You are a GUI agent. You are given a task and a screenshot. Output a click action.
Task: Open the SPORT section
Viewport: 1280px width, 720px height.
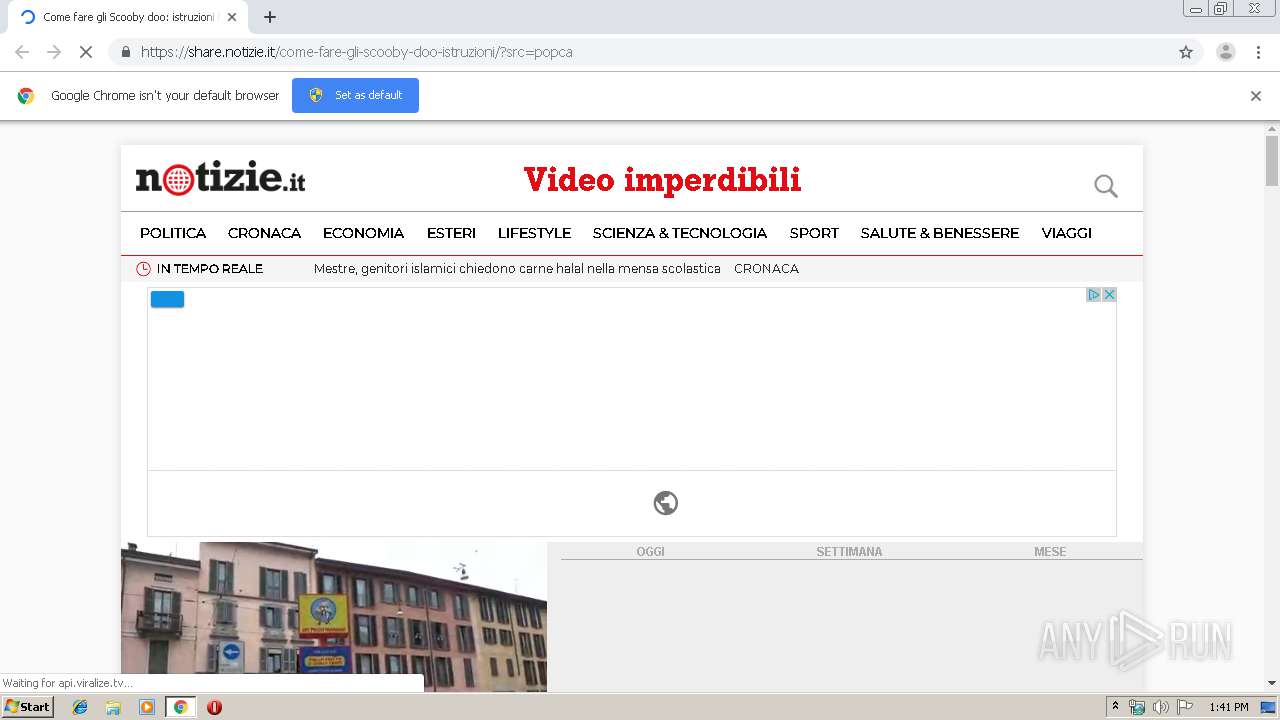click(x=814, y=233)
